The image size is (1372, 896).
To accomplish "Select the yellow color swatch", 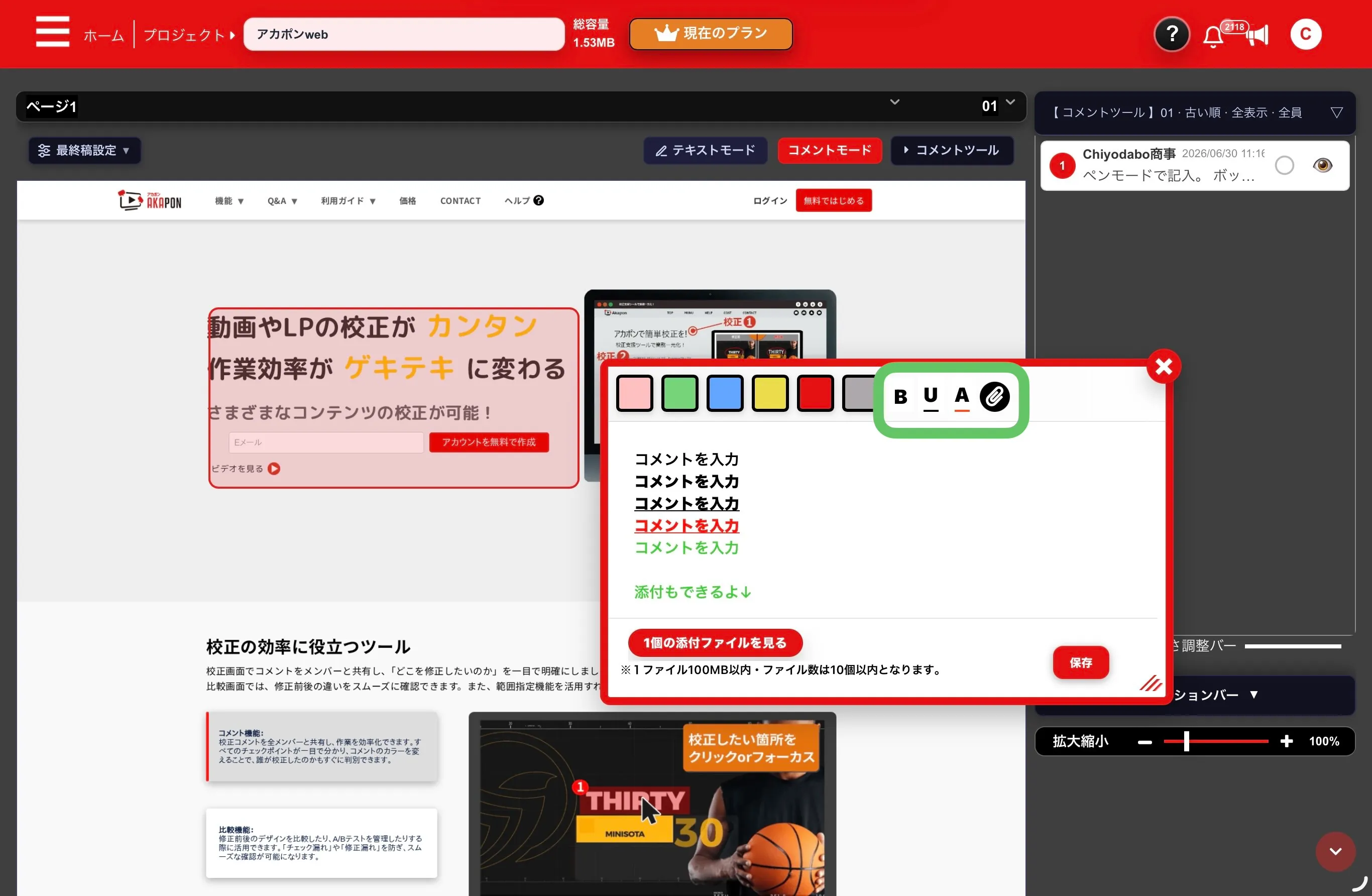I will pos(769,393).
